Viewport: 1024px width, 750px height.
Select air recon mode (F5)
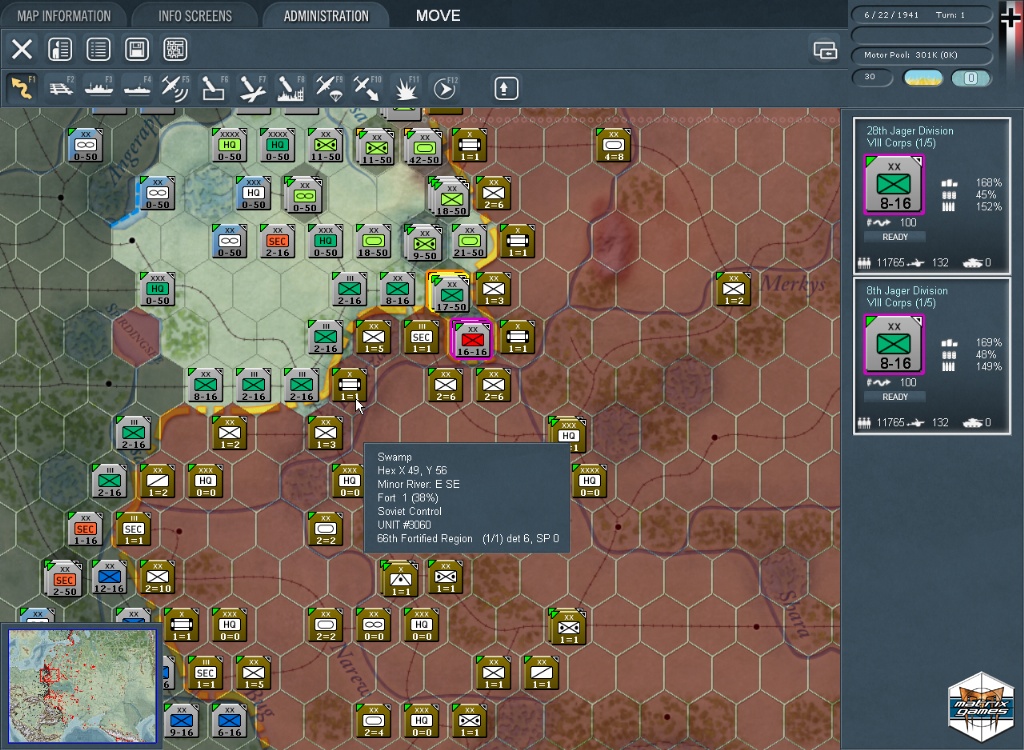click(175, 88)
